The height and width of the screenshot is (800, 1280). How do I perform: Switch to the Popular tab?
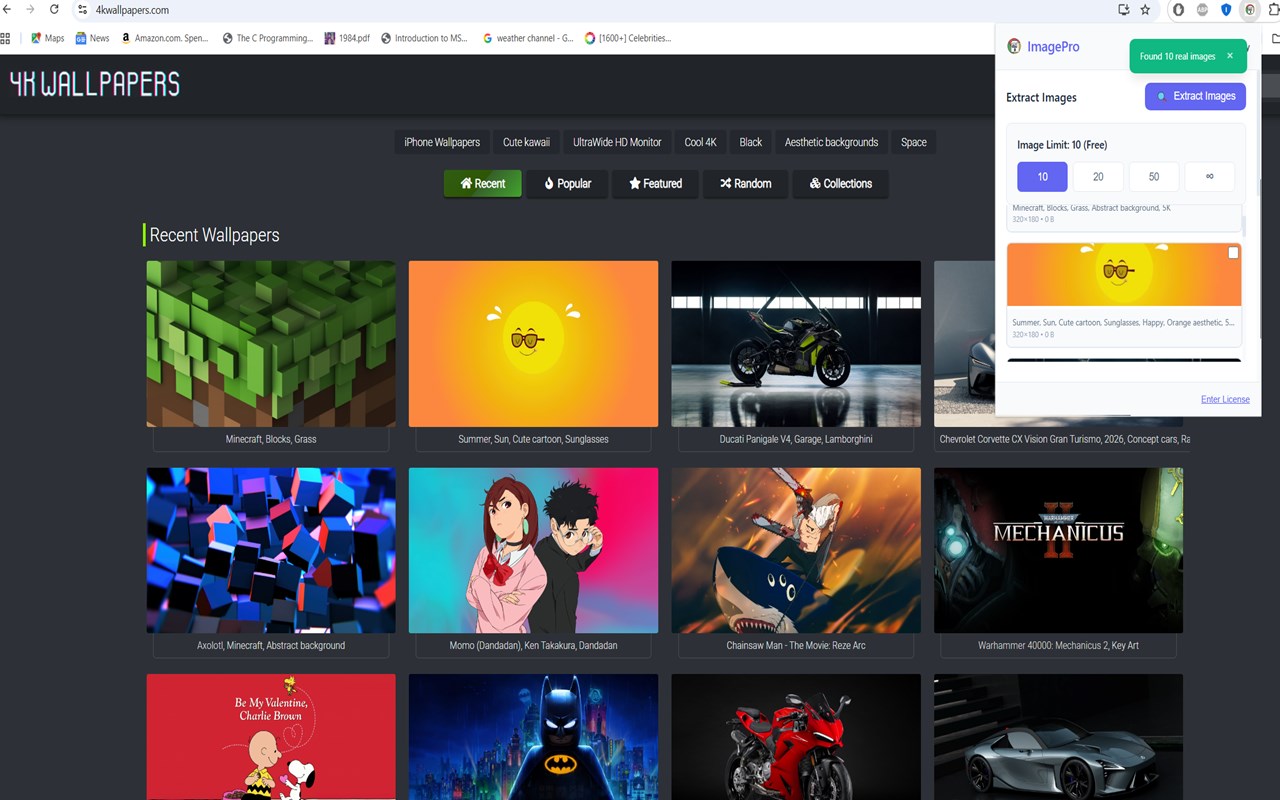pos(567,184)
